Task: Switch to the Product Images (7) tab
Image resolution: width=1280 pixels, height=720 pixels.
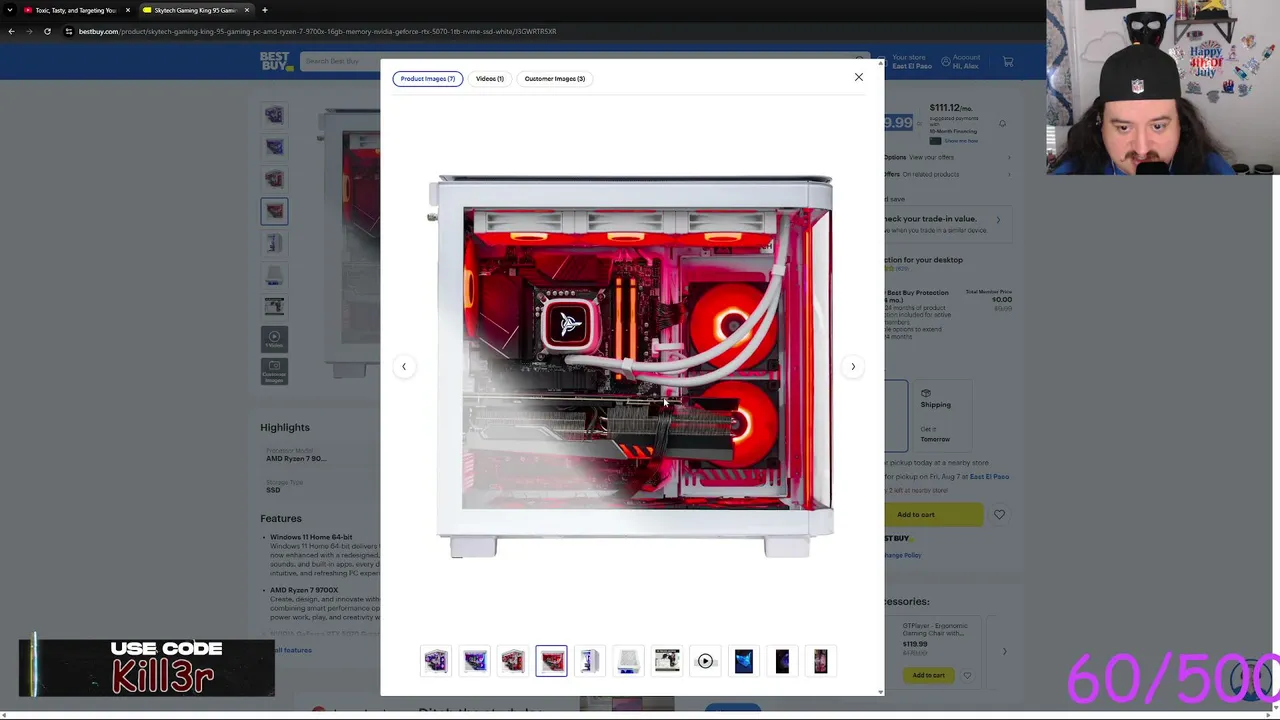Action: tap(427, 78)
